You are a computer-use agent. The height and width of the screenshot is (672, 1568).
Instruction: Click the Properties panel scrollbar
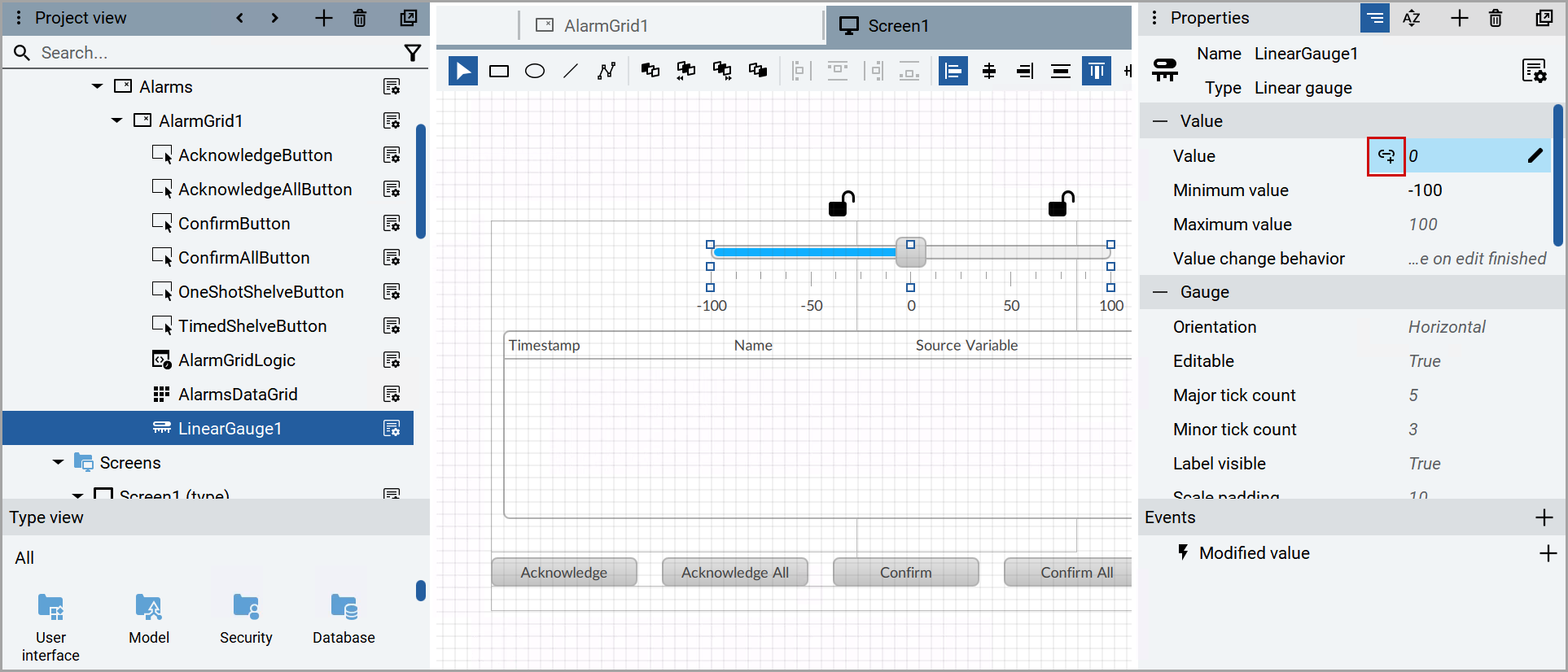[1558, 175]
